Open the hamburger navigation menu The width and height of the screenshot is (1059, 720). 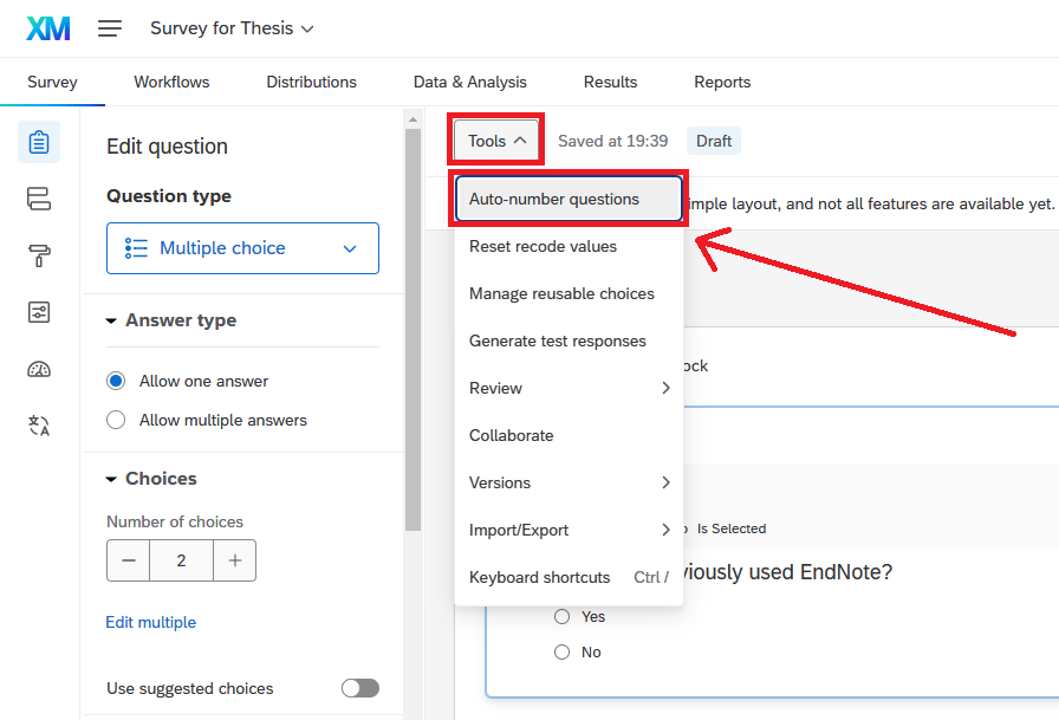coord(110,29)
